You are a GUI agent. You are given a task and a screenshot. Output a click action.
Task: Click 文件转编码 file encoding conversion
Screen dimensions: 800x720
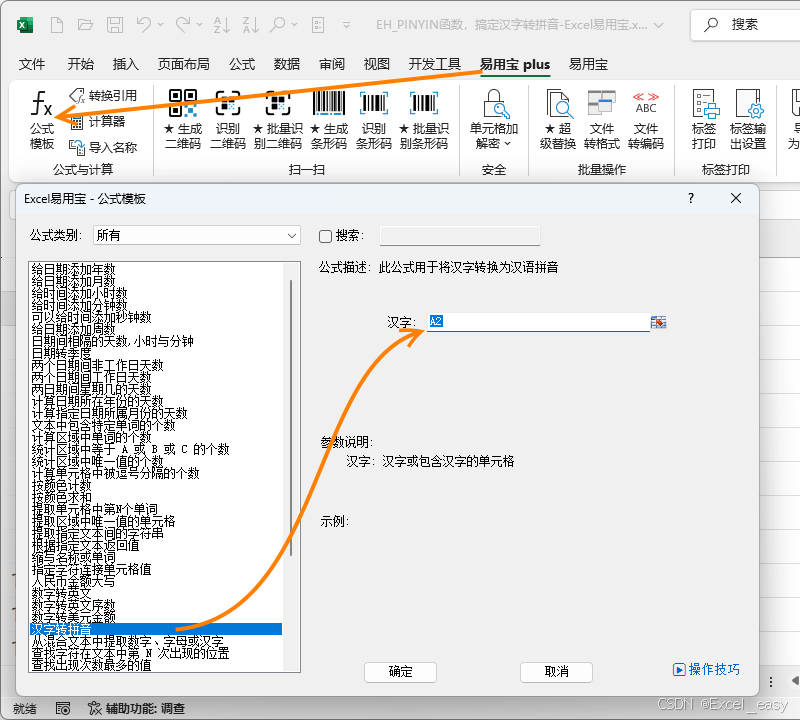coord(646,120)
